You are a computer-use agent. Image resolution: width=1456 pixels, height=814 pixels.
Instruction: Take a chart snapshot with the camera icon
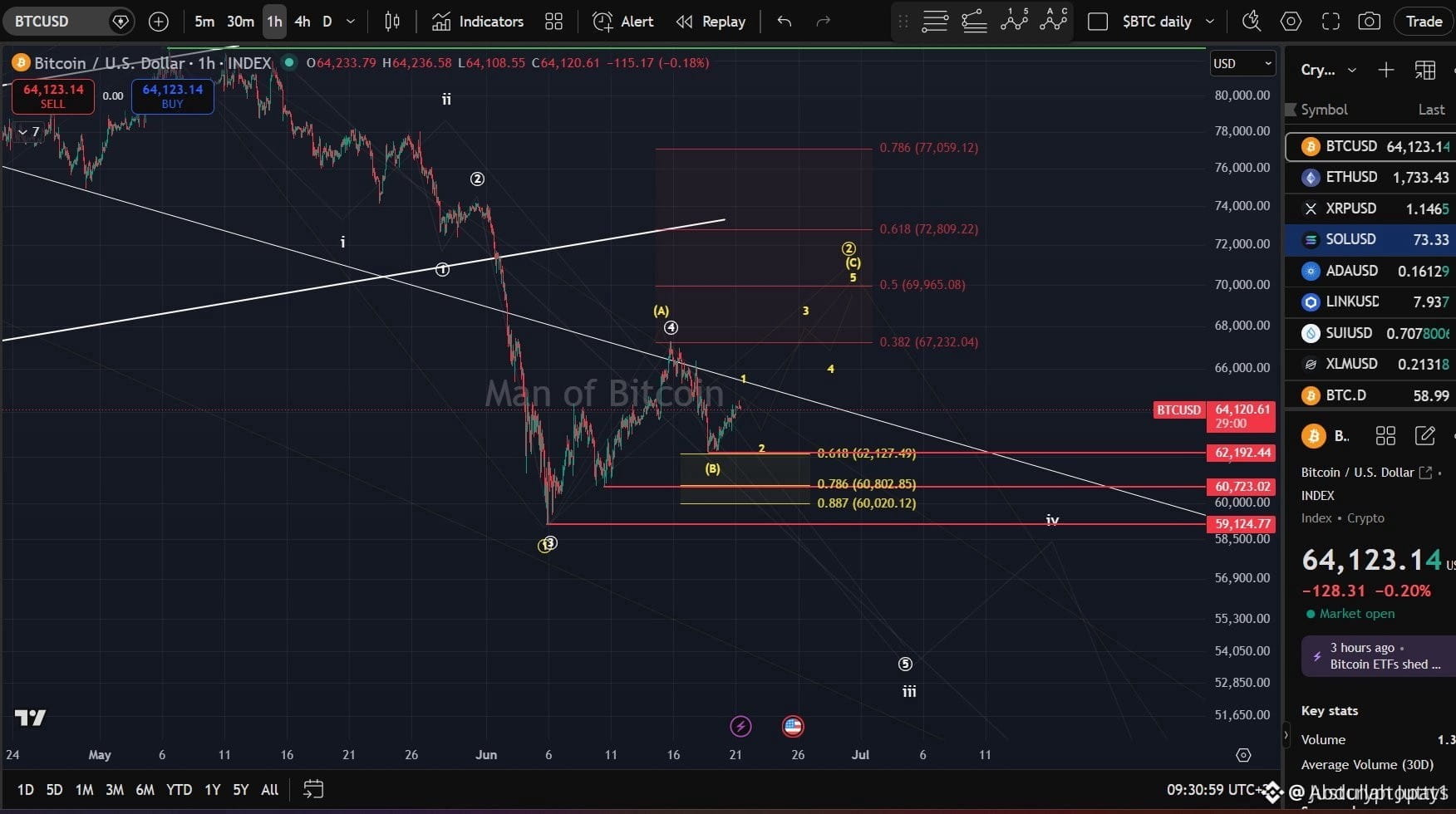click(1369, 22)
